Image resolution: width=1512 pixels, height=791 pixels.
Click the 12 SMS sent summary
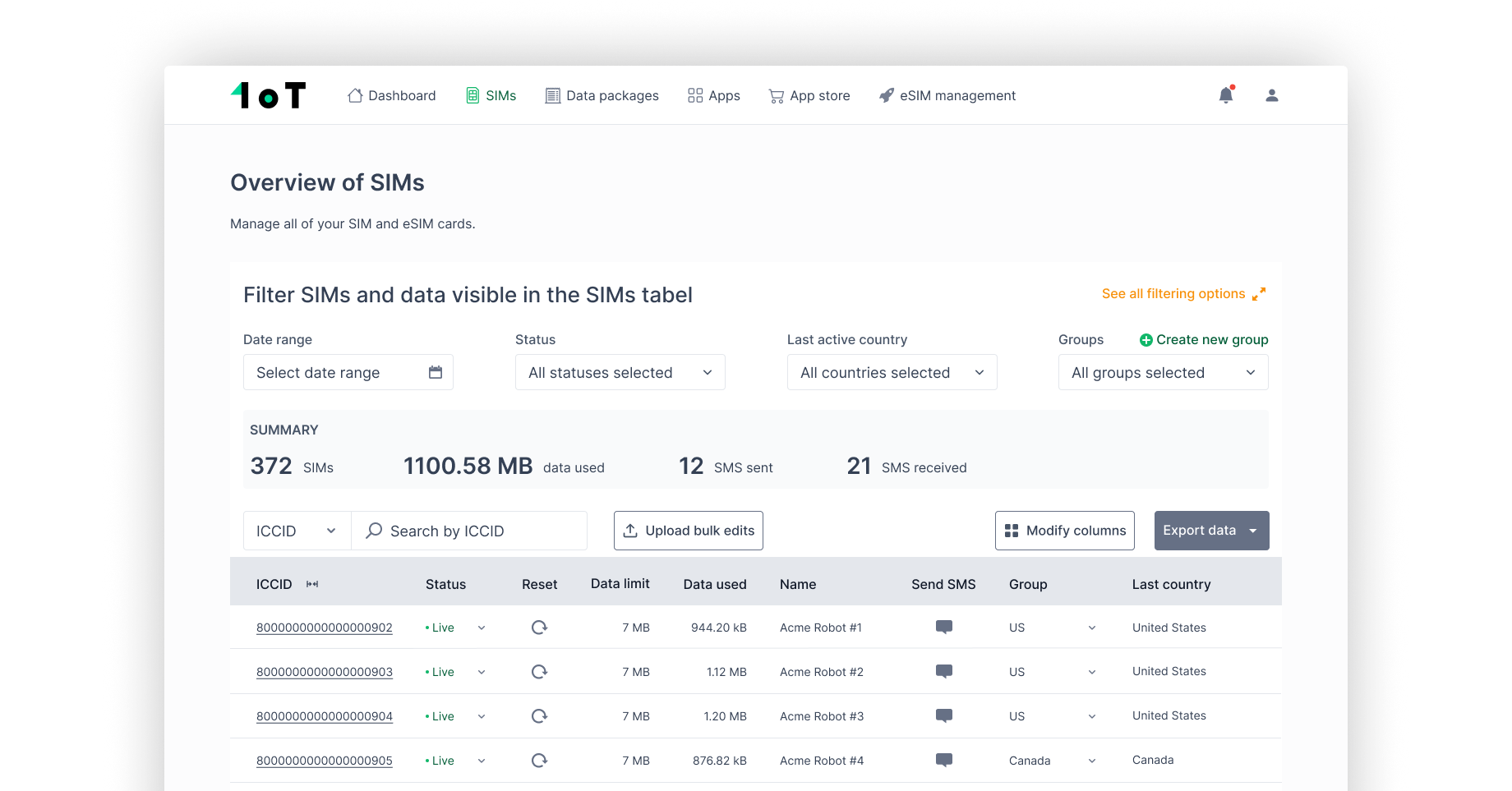pyautogui.click(x=726, y=466)
